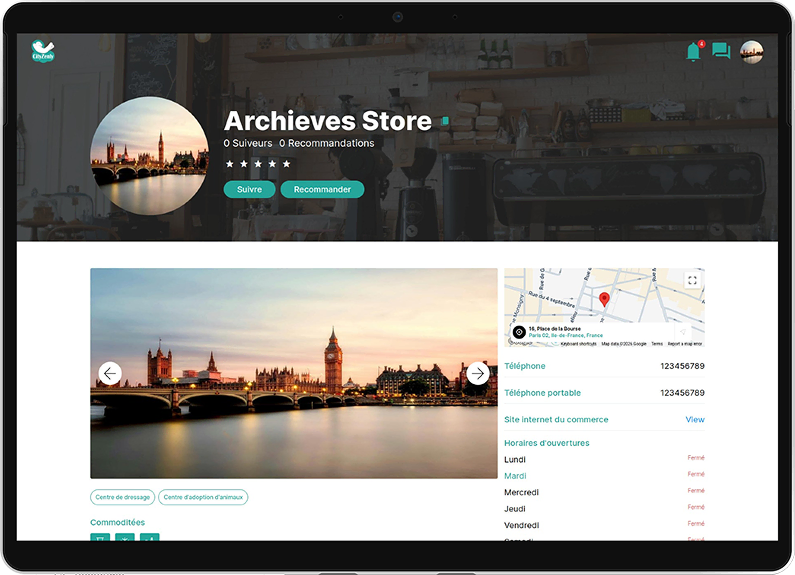Select Vendredi in opening hours
Screen dimensions: 795x575
click(x=522, y=525)
